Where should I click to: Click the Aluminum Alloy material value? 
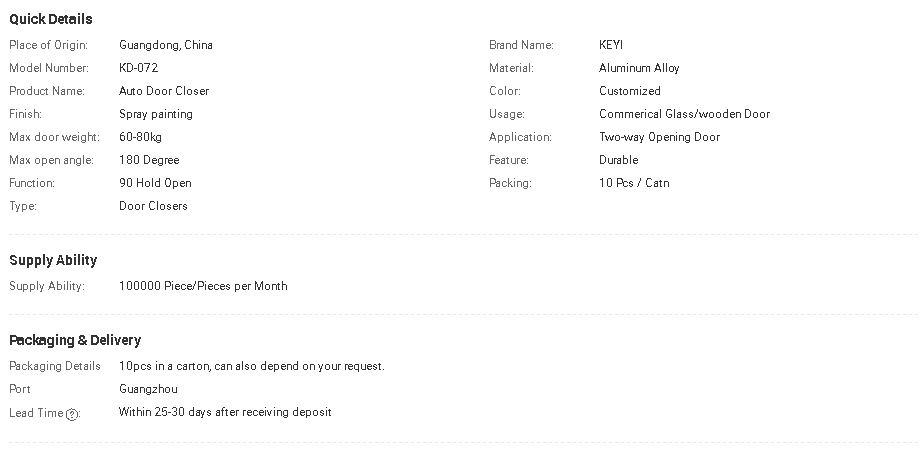pos(639,68)
